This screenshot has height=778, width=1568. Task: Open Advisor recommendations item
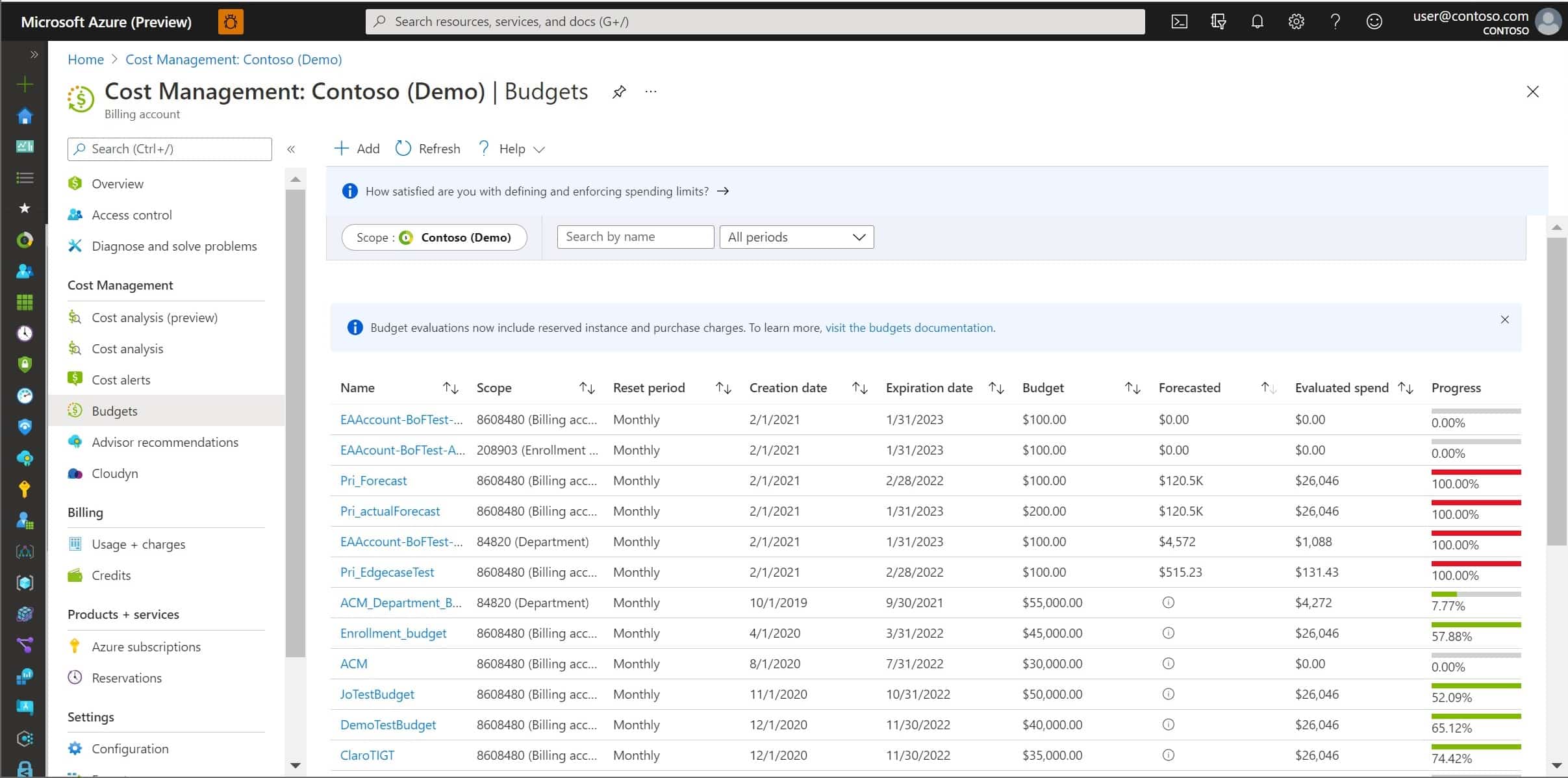point(166,442)
